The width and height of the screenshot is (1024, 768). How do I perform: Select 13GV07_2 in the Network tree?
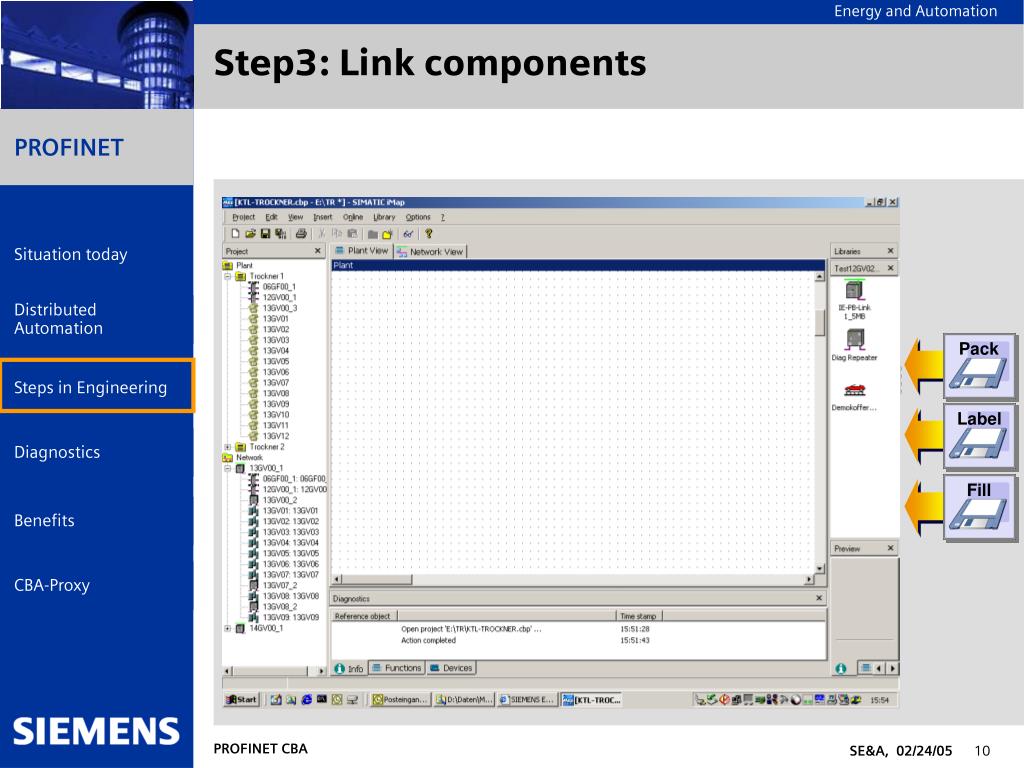[x=280, y=585]
